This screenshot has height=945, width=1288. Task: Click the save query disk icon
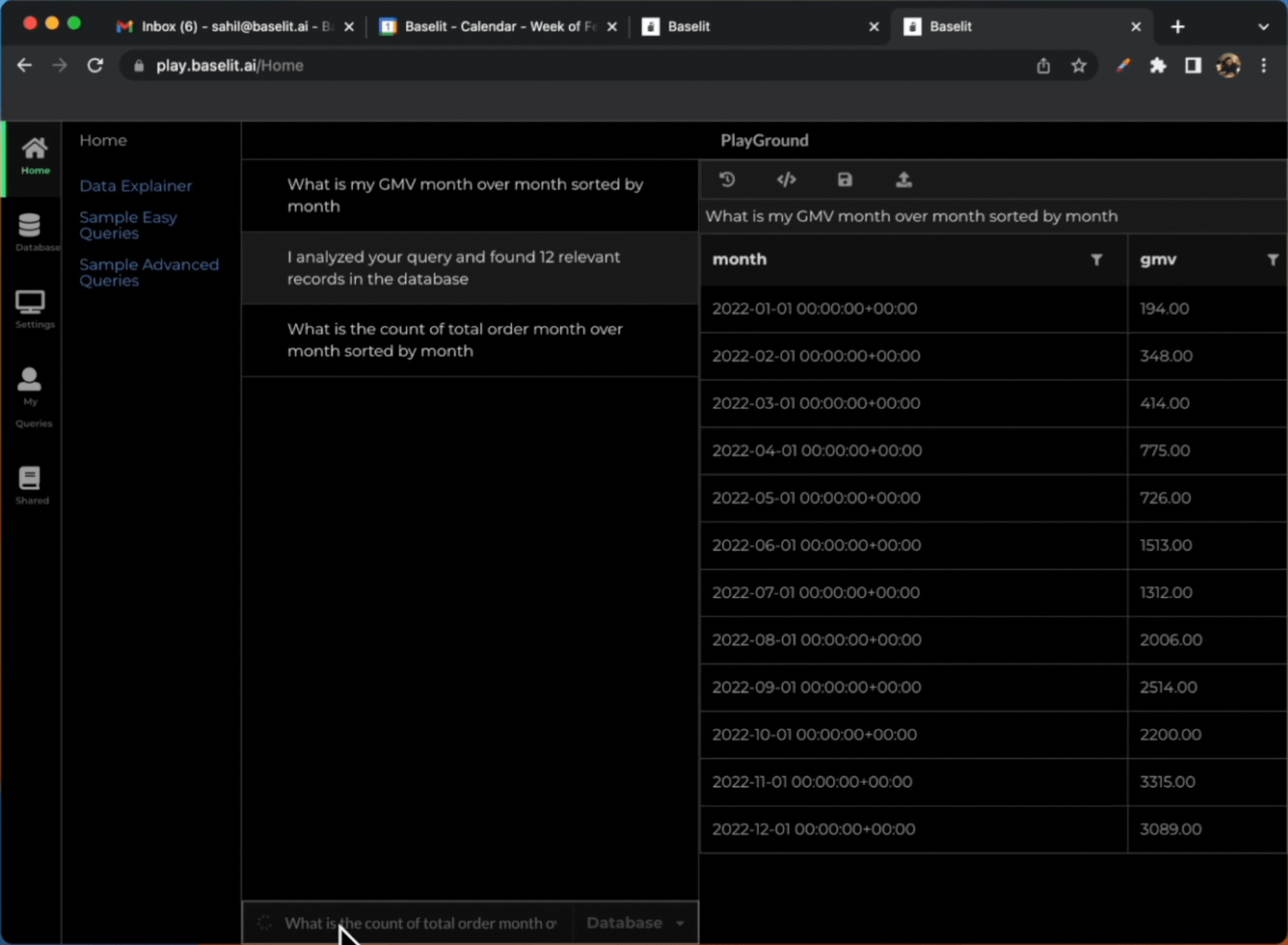(845, 179)
